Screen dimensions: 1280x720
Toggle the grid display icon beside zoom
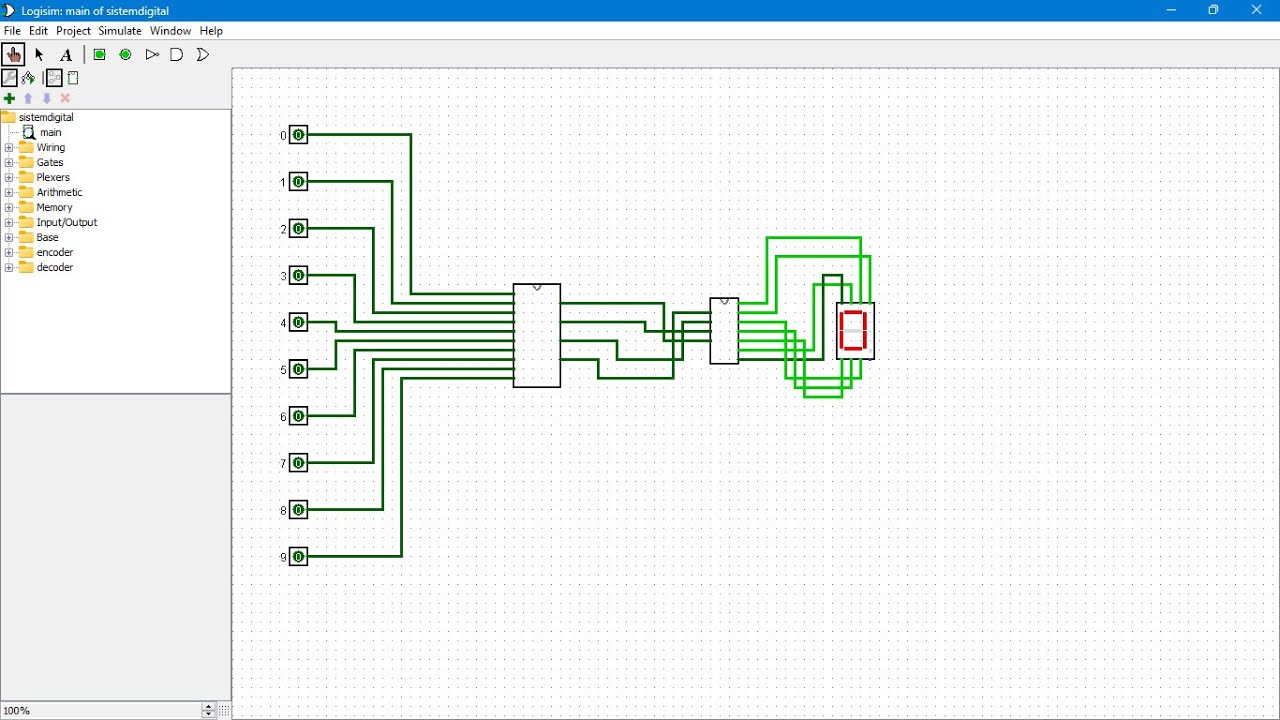coord(224,711)
